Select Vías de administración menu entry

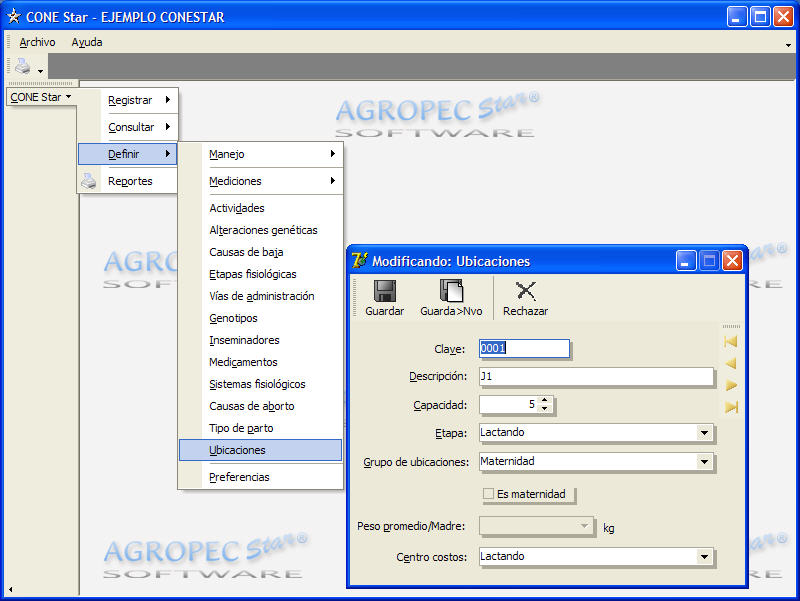pos(262,296)
